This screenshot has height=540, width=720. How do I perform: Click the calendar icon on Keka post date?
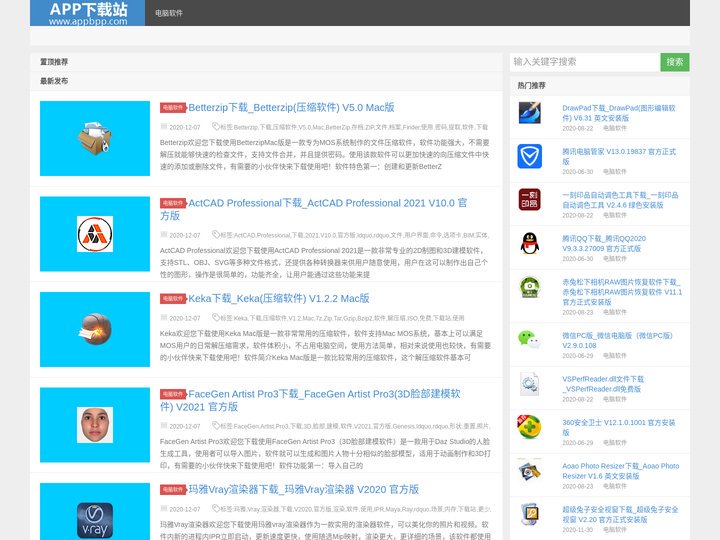click(163, 317)
